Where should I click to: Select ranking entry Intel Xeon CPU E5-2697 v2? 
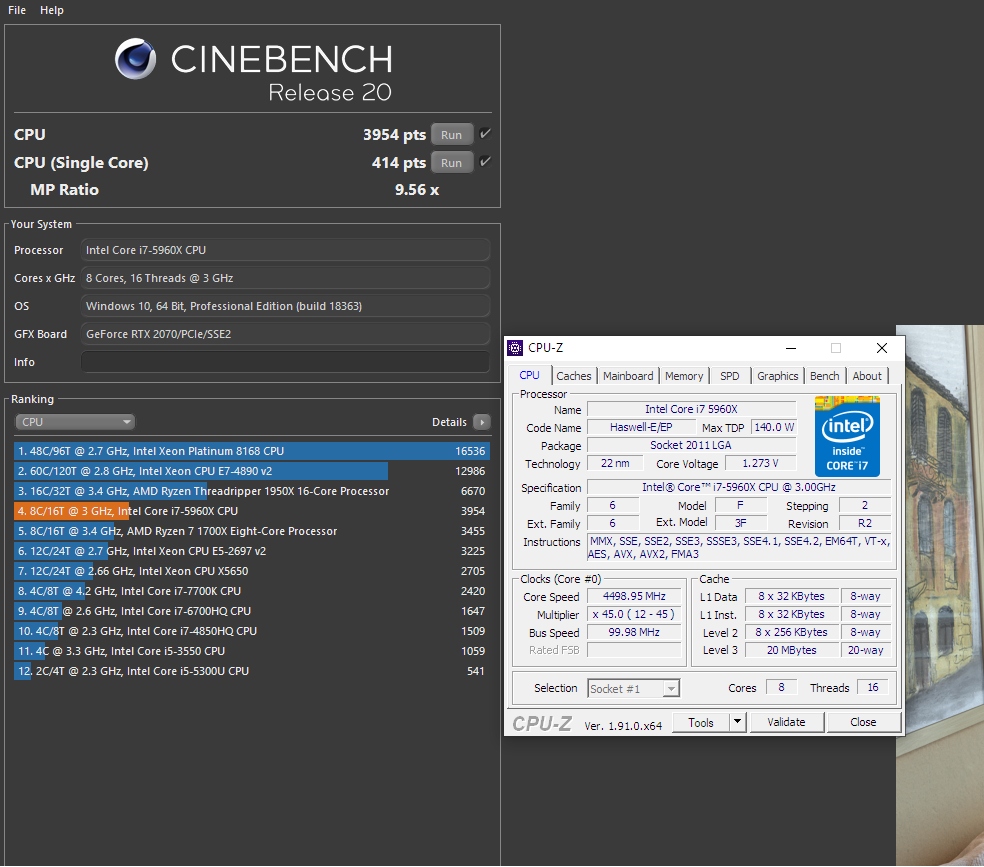point(252,551)
